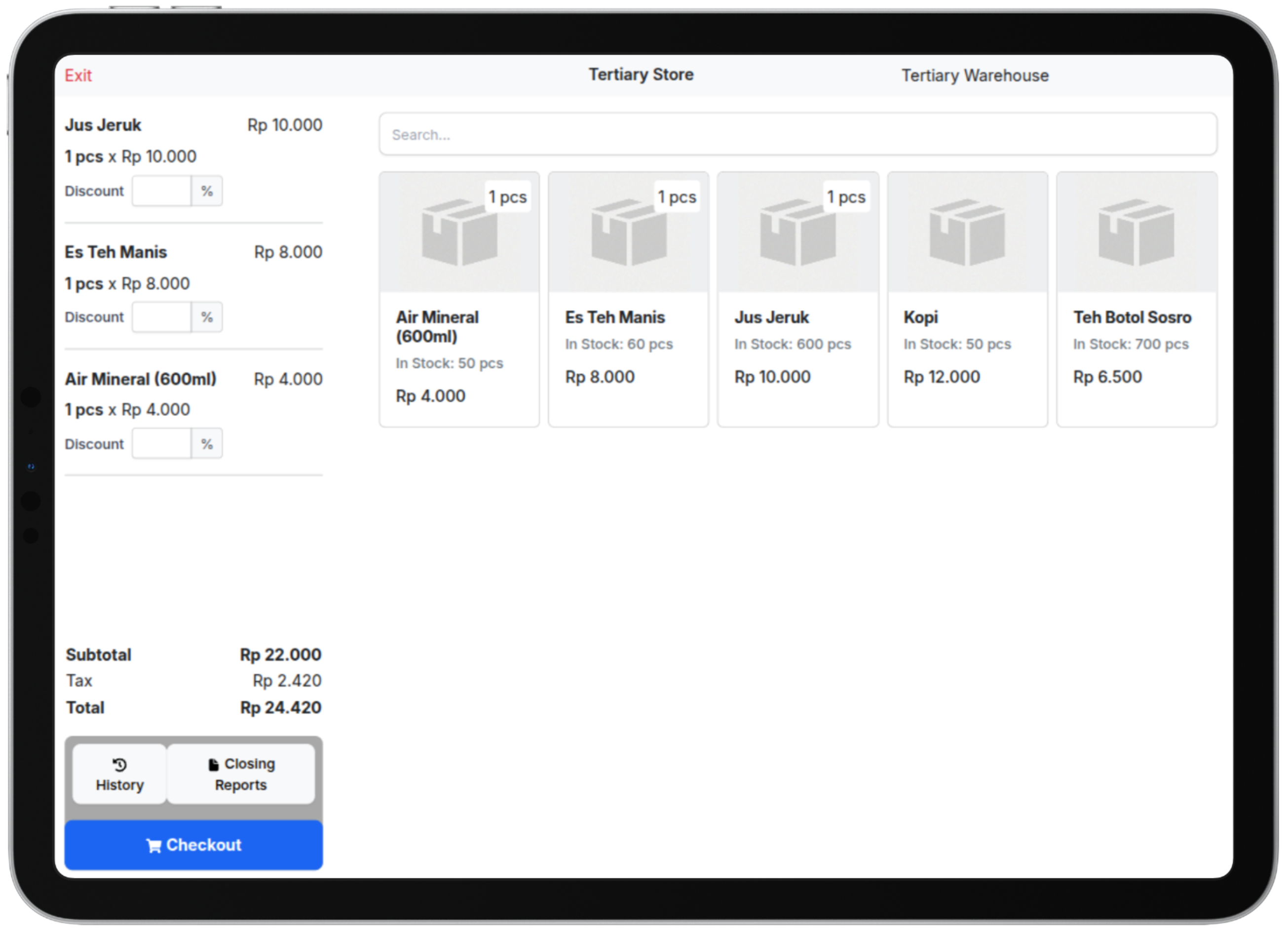Focus the product Search field

point(798,134)
